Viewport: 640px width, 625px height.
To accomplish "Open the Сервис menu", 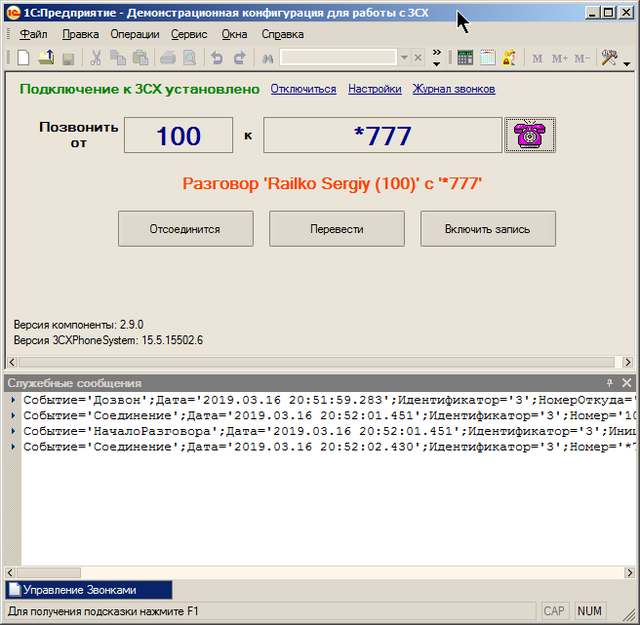I will [x=189, y=33].
